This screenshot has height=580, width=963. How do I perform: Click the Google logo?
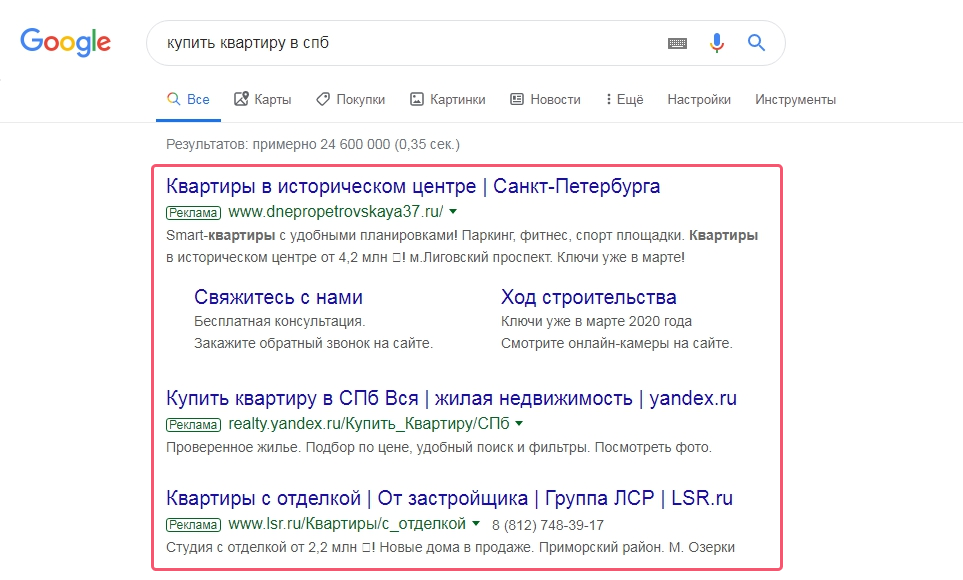point(65,42)
